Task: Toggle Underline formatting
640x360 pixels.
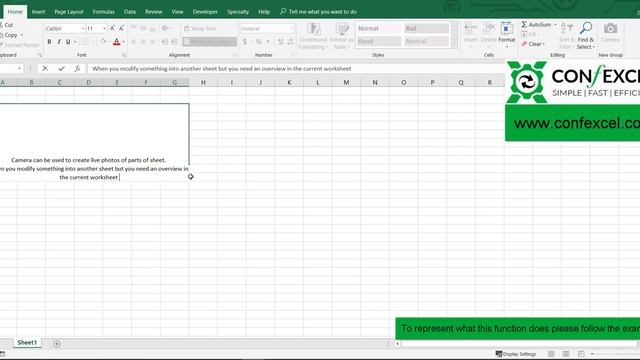Action: point(68,42)
